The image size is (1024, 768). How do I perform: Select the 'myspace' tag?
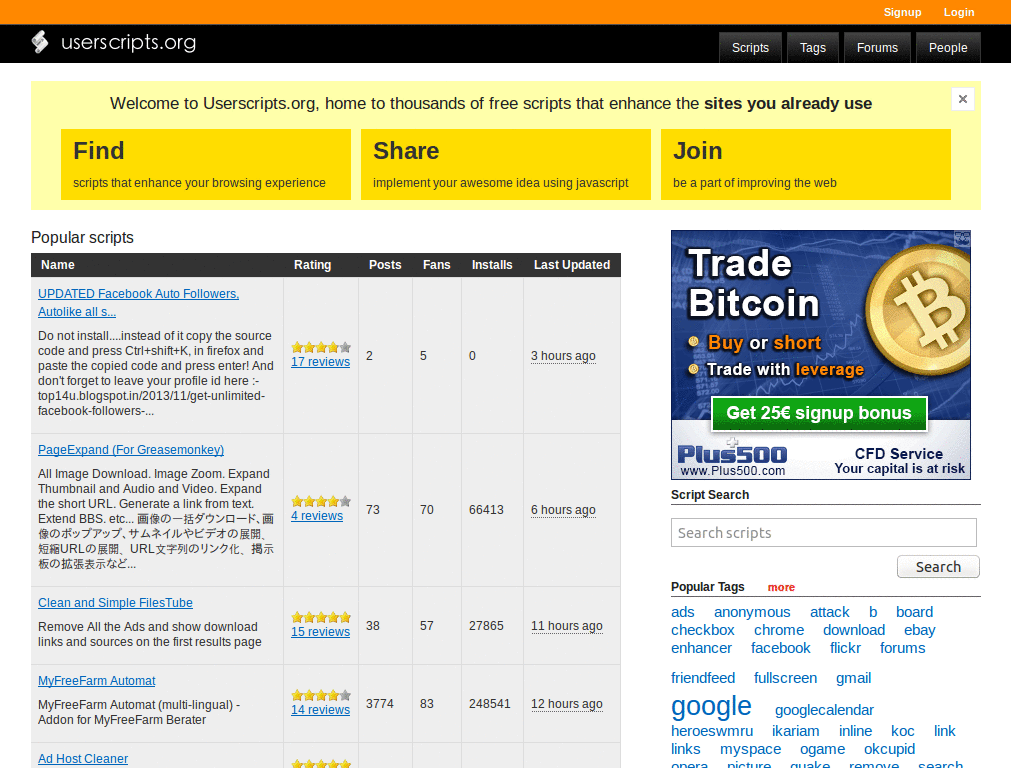pos(750,750)
